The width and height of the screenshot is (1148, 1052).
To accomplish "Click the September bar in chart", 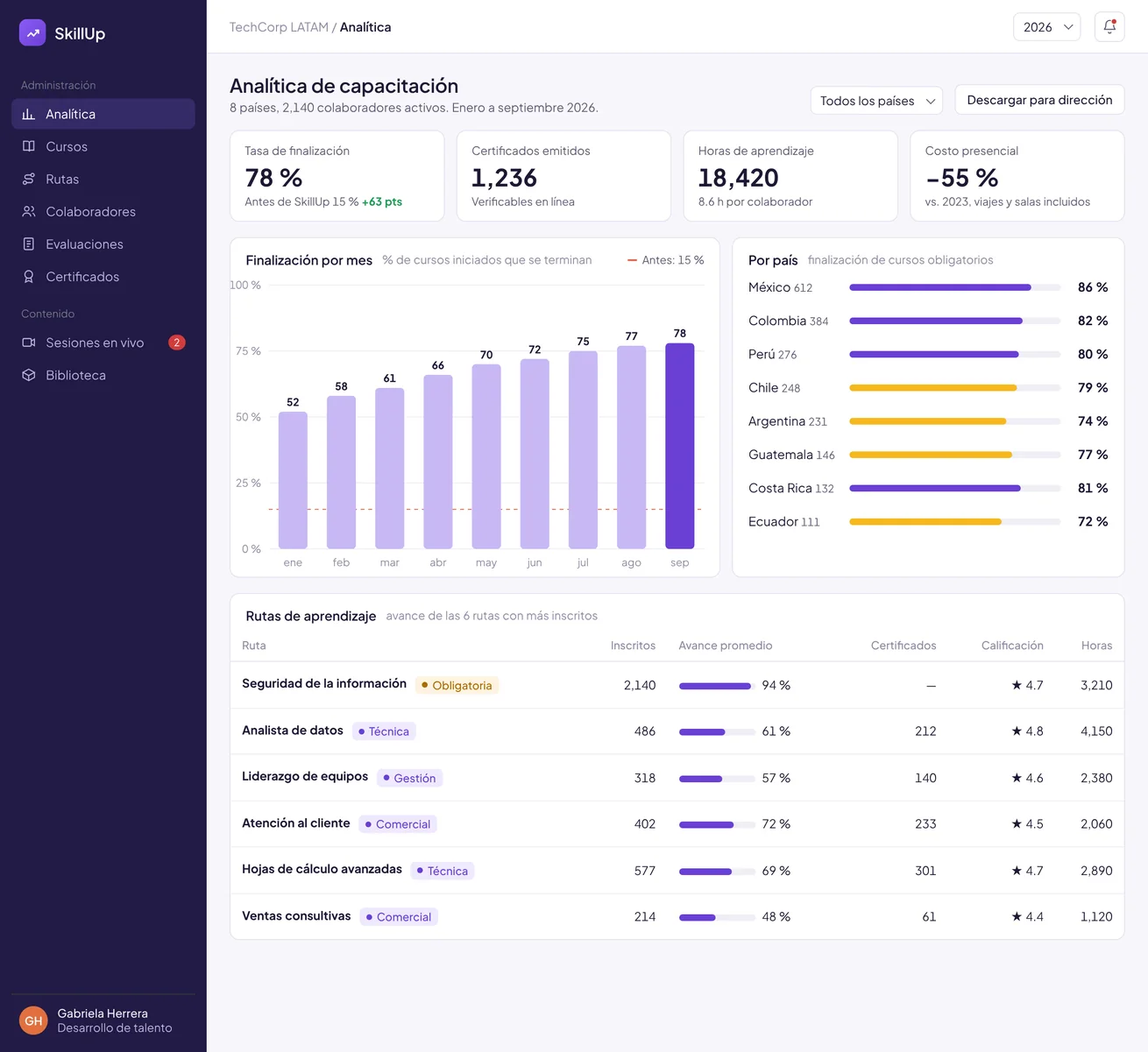I will (x=680, y=446).
